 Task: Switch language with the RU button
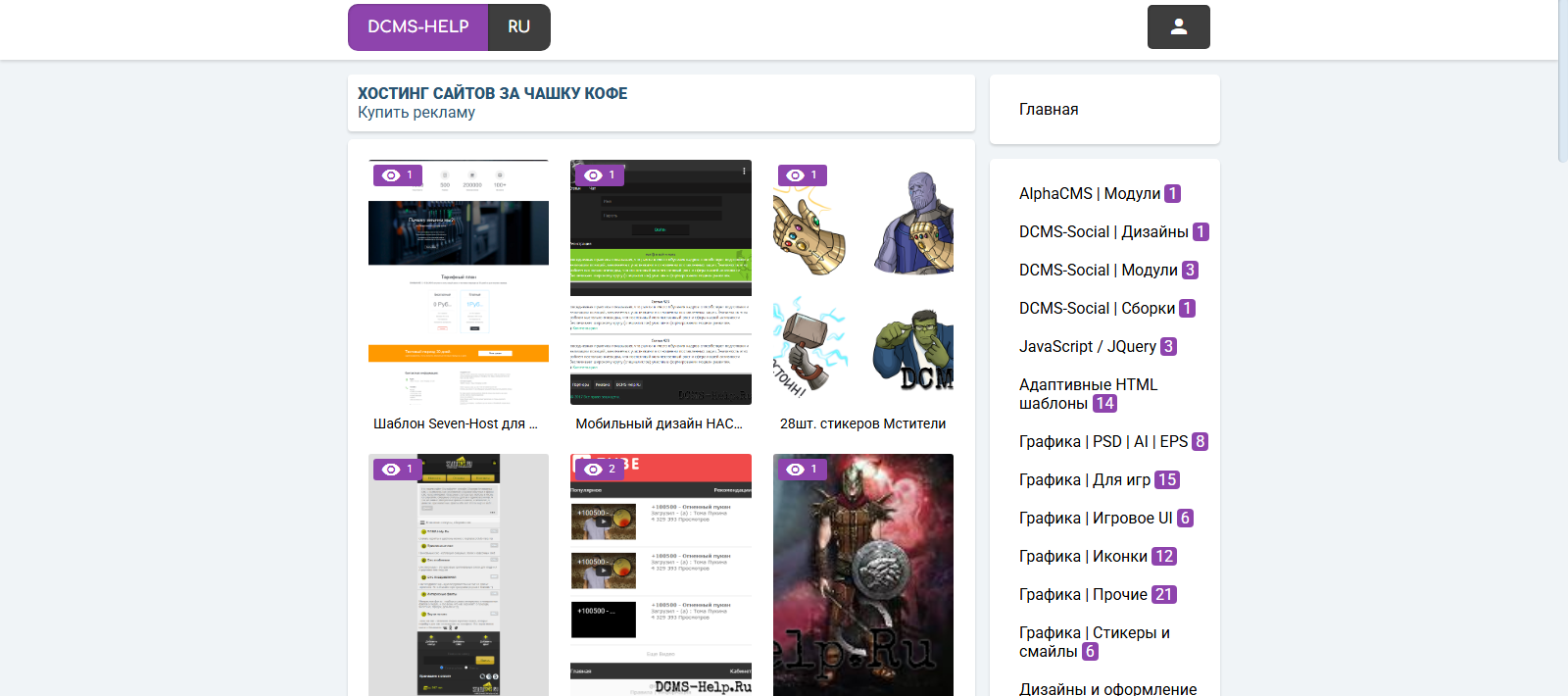click(x=518, y=27)
